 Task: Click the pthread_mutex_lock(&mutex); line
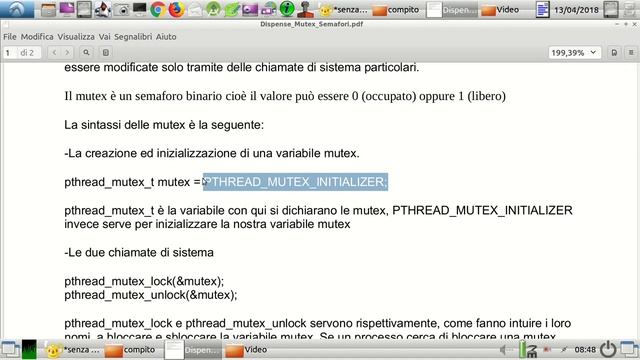pyautogui.click(x=144, y=281)
